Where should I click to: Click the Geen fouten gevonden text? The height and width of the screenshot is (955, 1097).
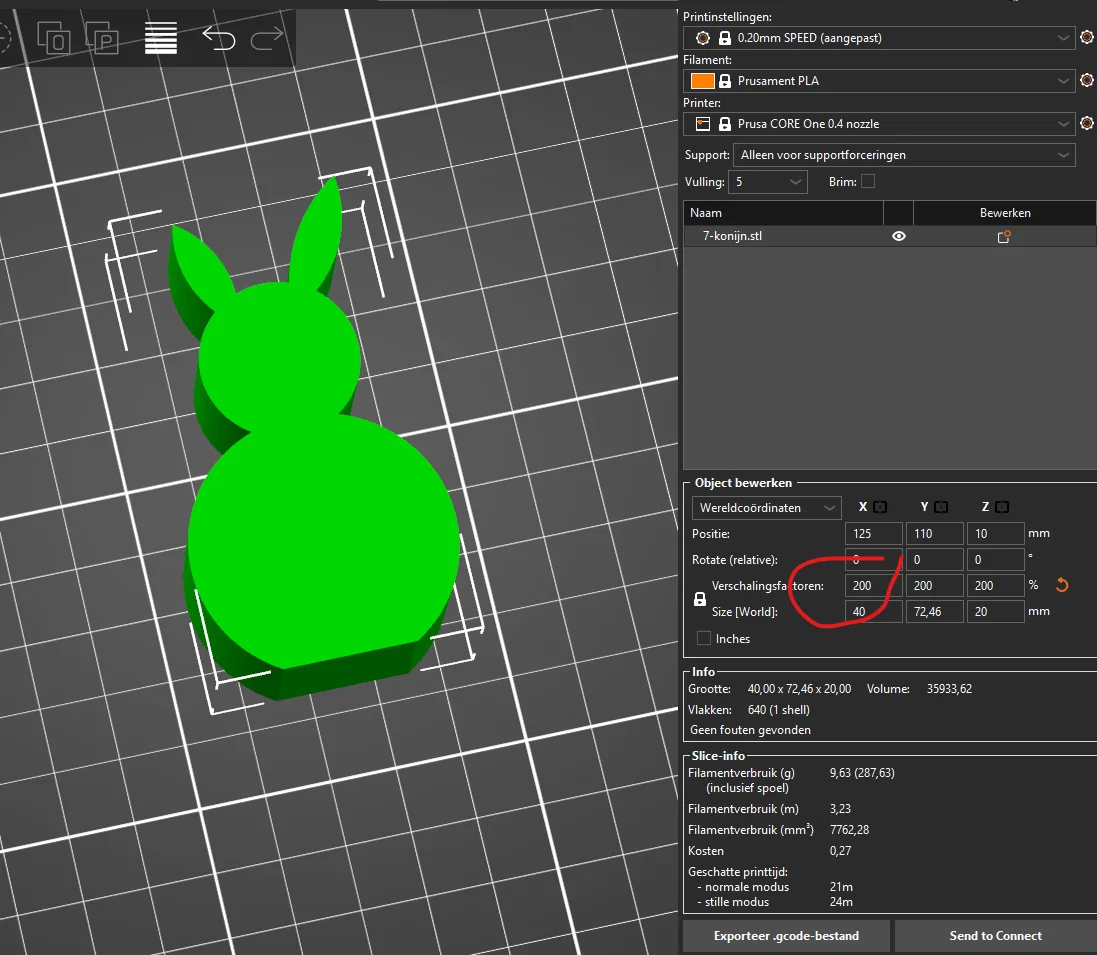(750, 730)
